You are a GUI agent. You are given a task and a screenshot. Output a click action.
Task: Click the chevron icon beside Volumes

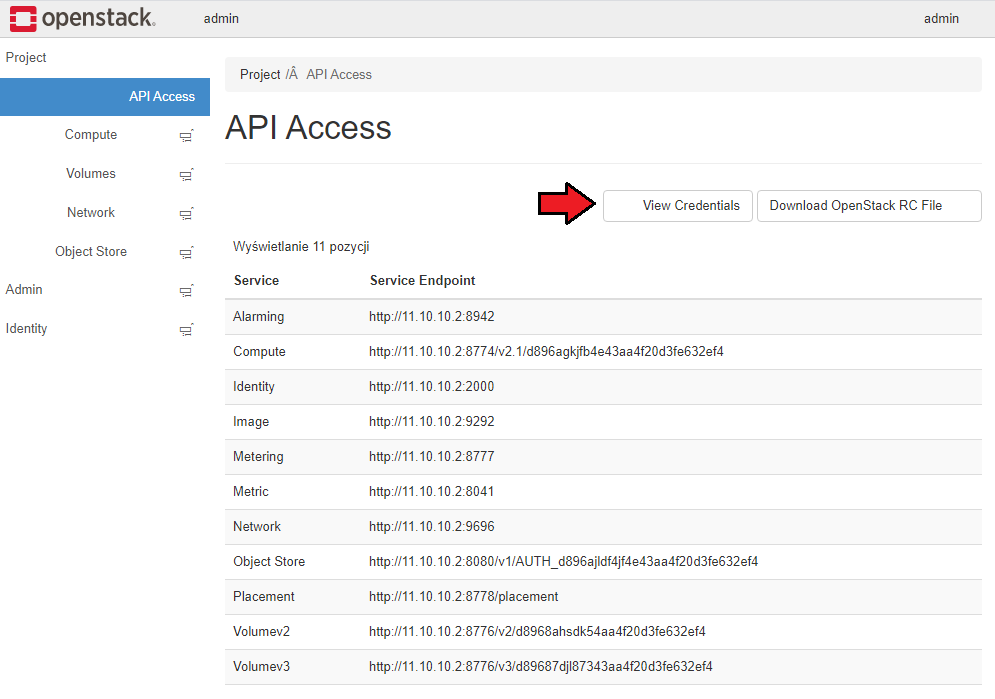click(187, 175)
